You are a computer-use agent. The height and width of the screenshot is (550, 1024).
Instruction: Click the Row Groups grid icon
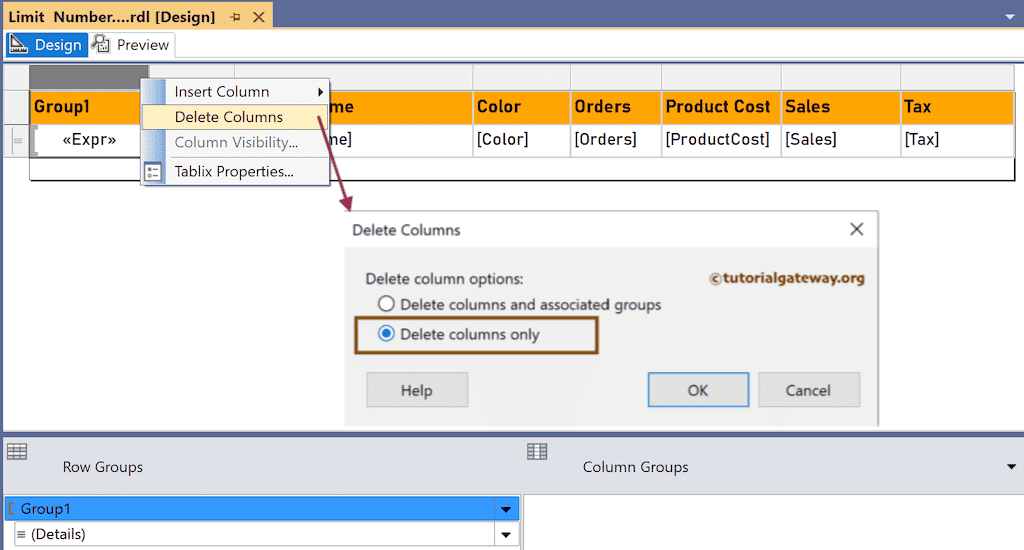point(17,451)
